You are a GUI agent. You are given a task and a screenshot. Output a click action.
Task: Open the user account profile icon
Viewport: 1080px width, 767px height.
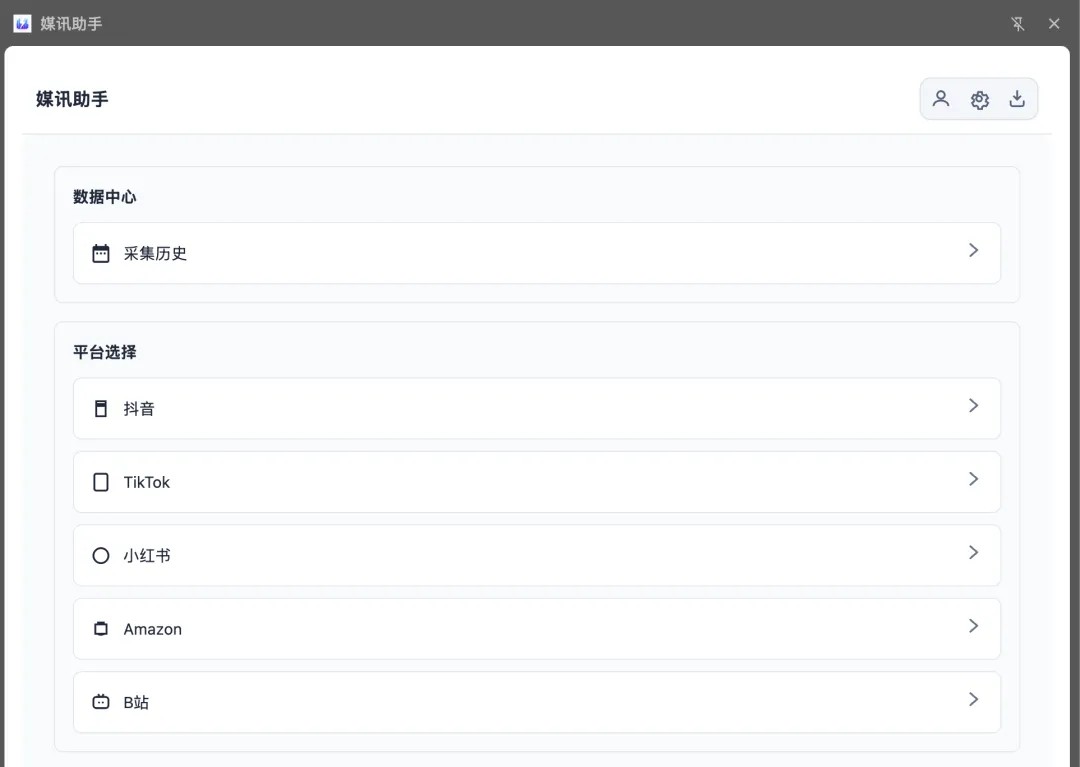point(941,99)
